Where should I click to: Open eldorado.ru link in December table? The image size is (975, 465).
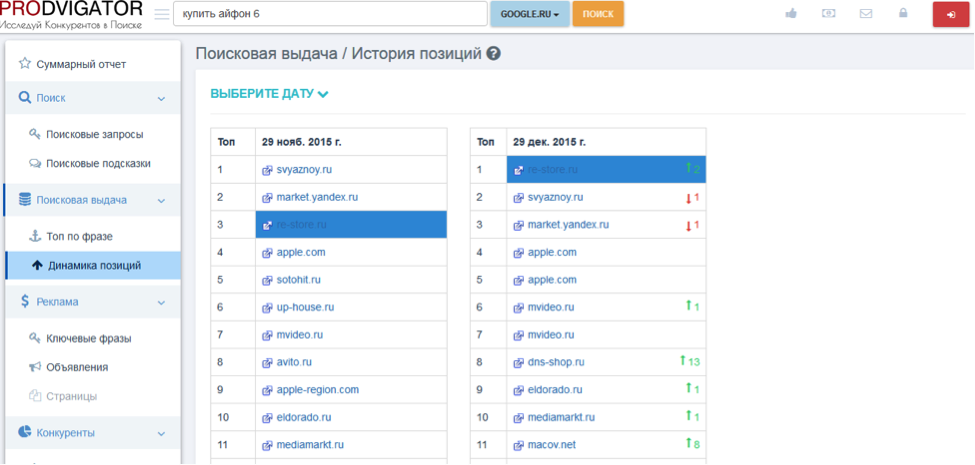(x=555, y=390)
